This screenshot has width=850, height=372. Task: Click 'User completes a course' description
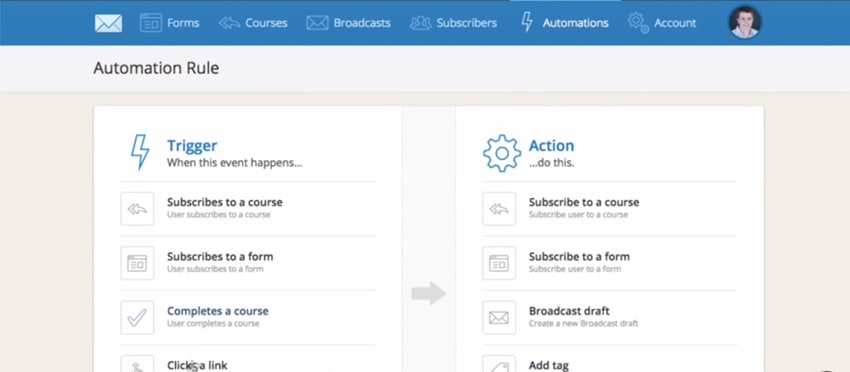[213, 324]
